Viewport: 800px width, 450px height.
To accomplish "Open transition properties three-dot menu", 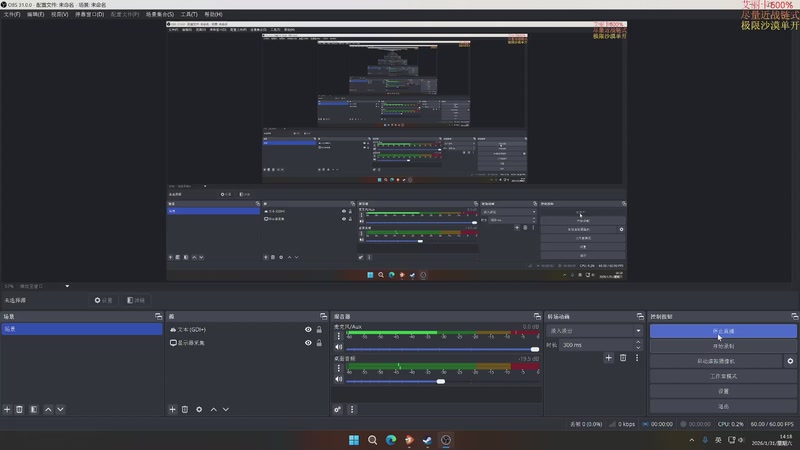I will [x=637, y=358].
